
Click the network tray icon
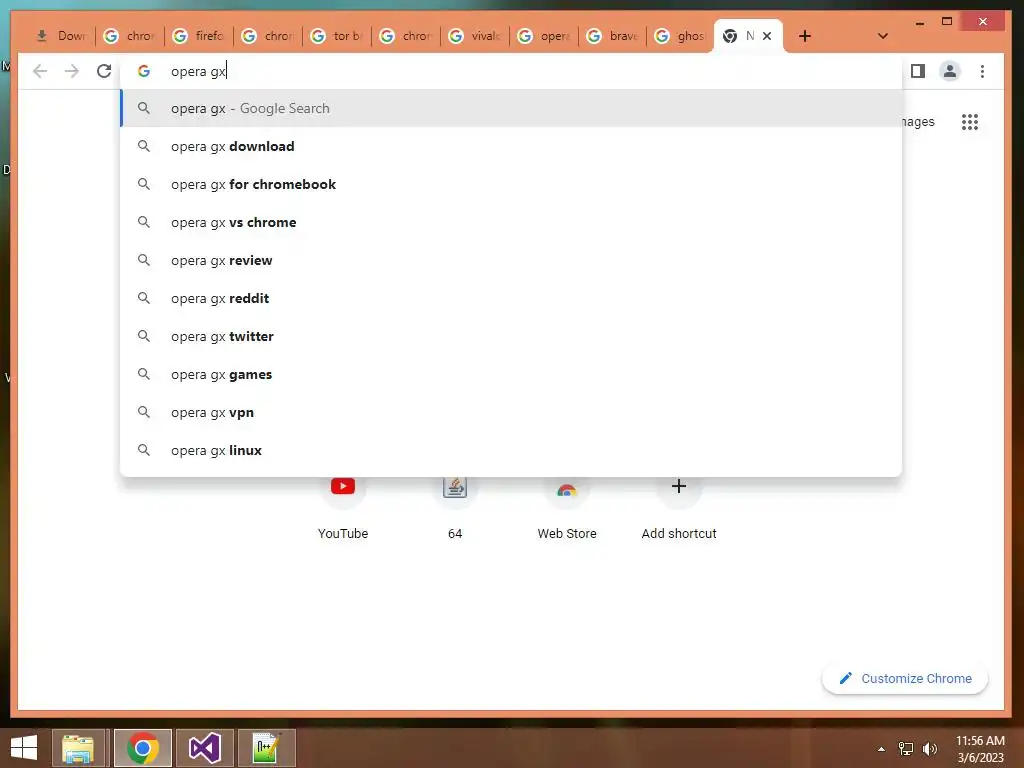(906, 748)
